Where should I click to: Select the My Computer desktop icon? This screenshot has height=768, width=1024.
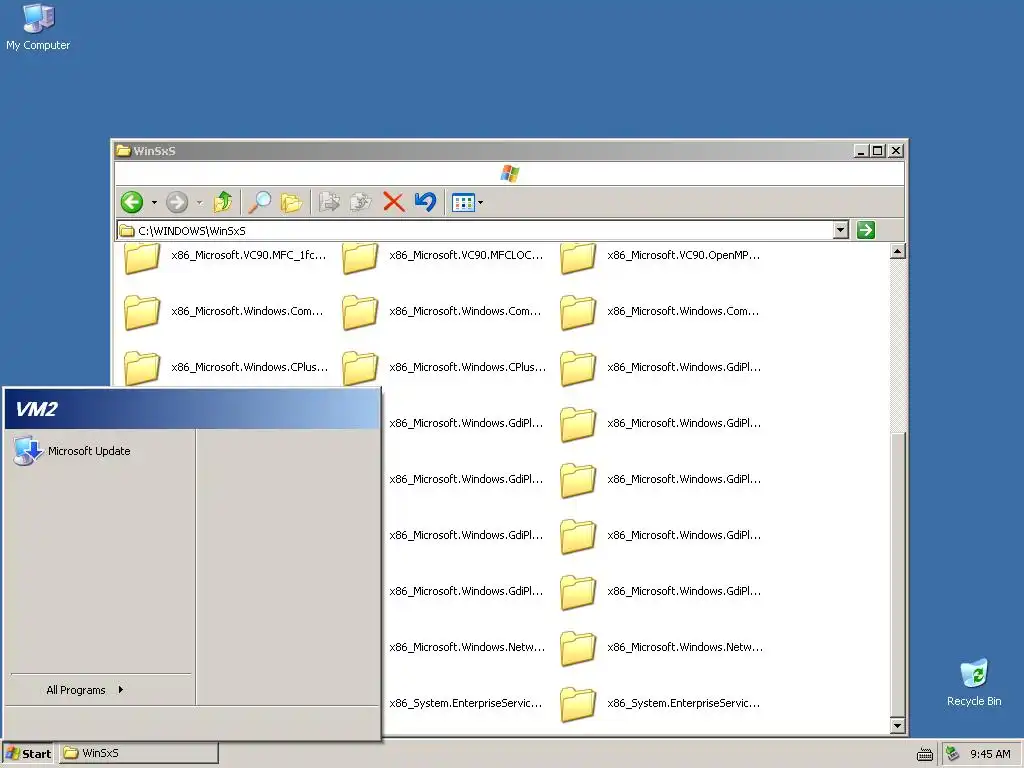[38, 27]
